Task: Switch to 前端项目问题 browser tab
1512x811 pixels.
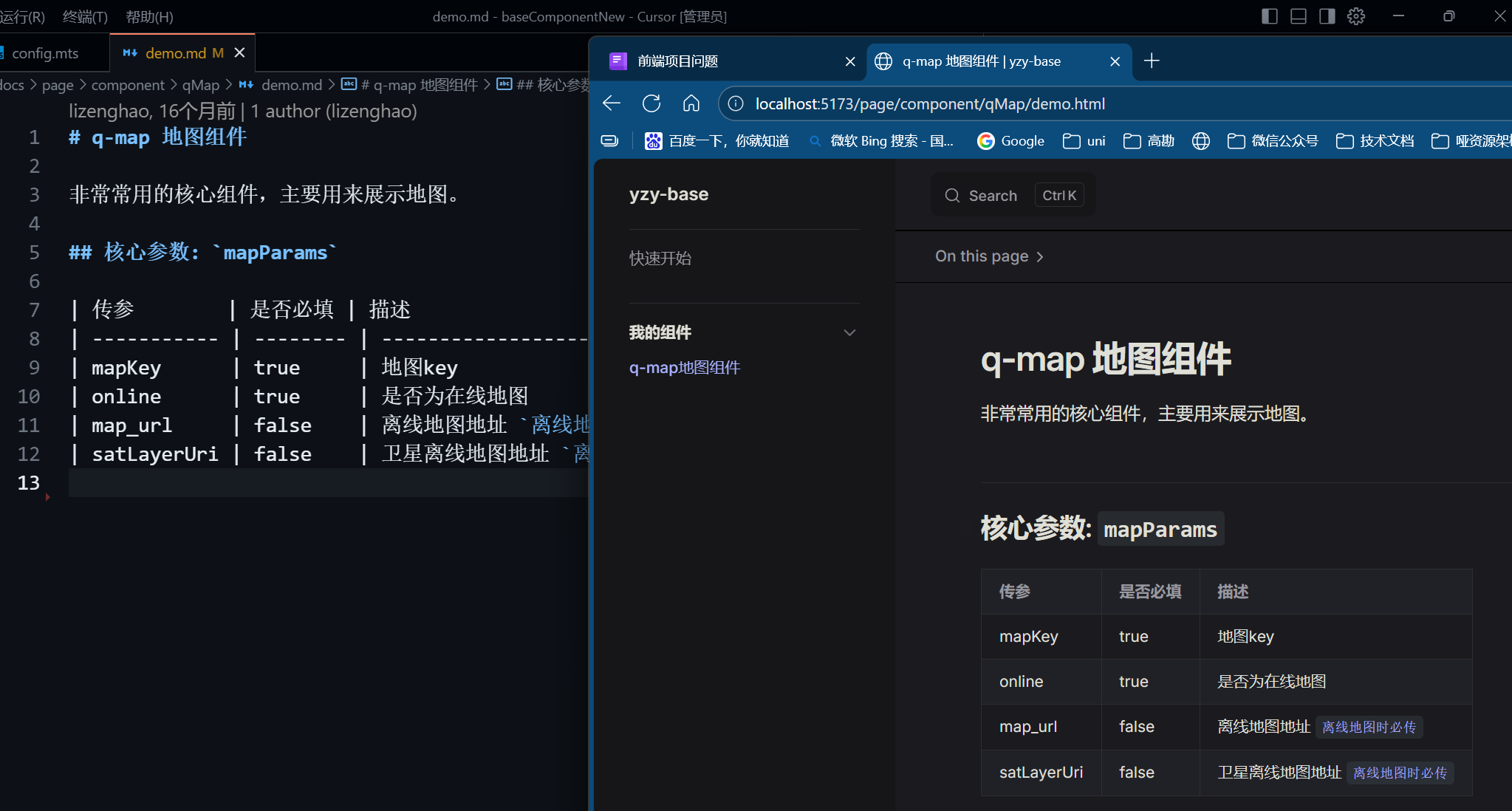Action: (677, 61)
